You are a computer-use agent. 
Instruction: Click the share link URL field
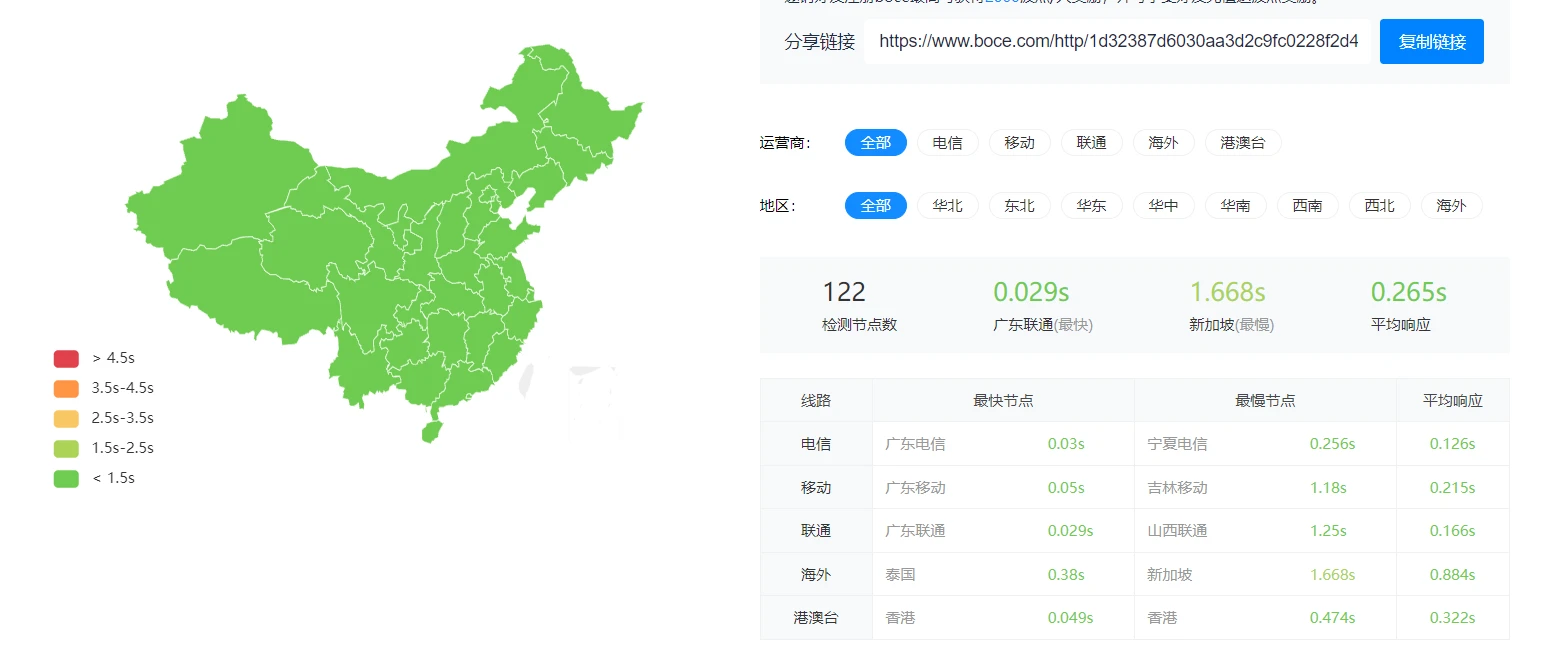pyautogui.click(x=1116, y=42)
